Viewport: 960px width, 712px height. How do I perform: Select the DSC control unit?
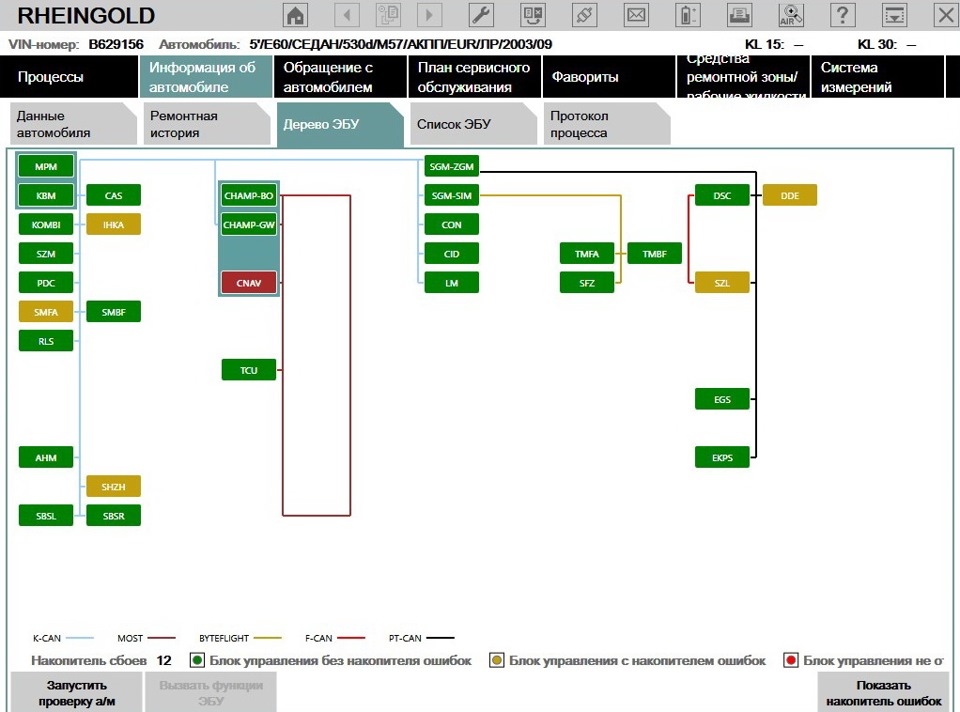722,195
